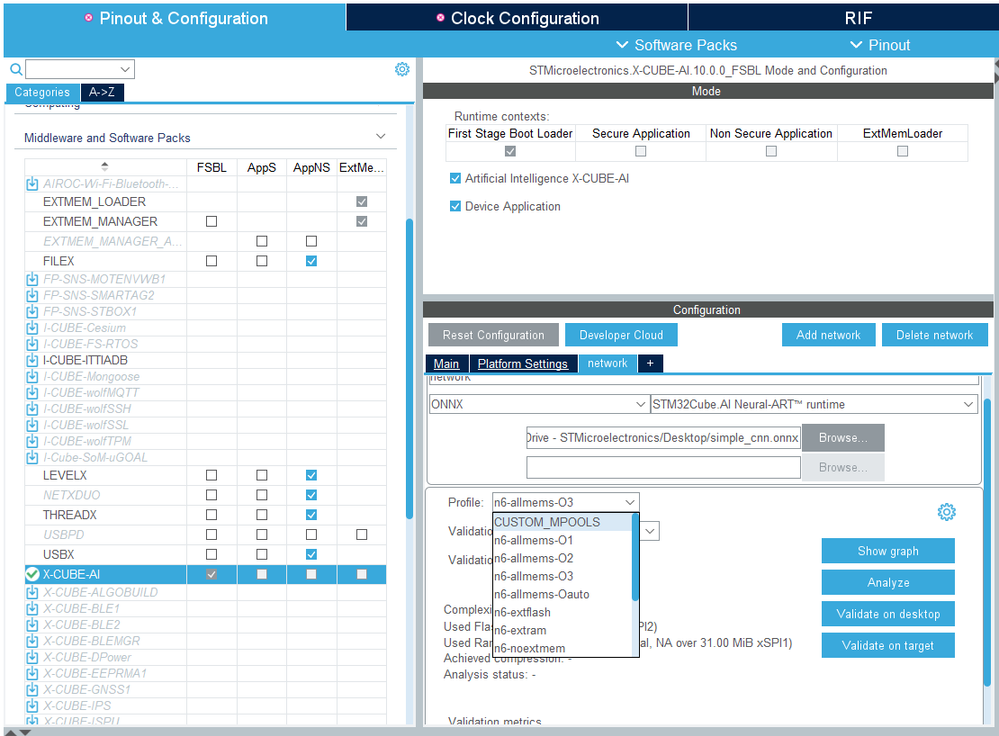Image resolution: width=999 pixels, height=736 pixels.
Task: Run Analyze on the network
Action: click(x=888, y=582)
